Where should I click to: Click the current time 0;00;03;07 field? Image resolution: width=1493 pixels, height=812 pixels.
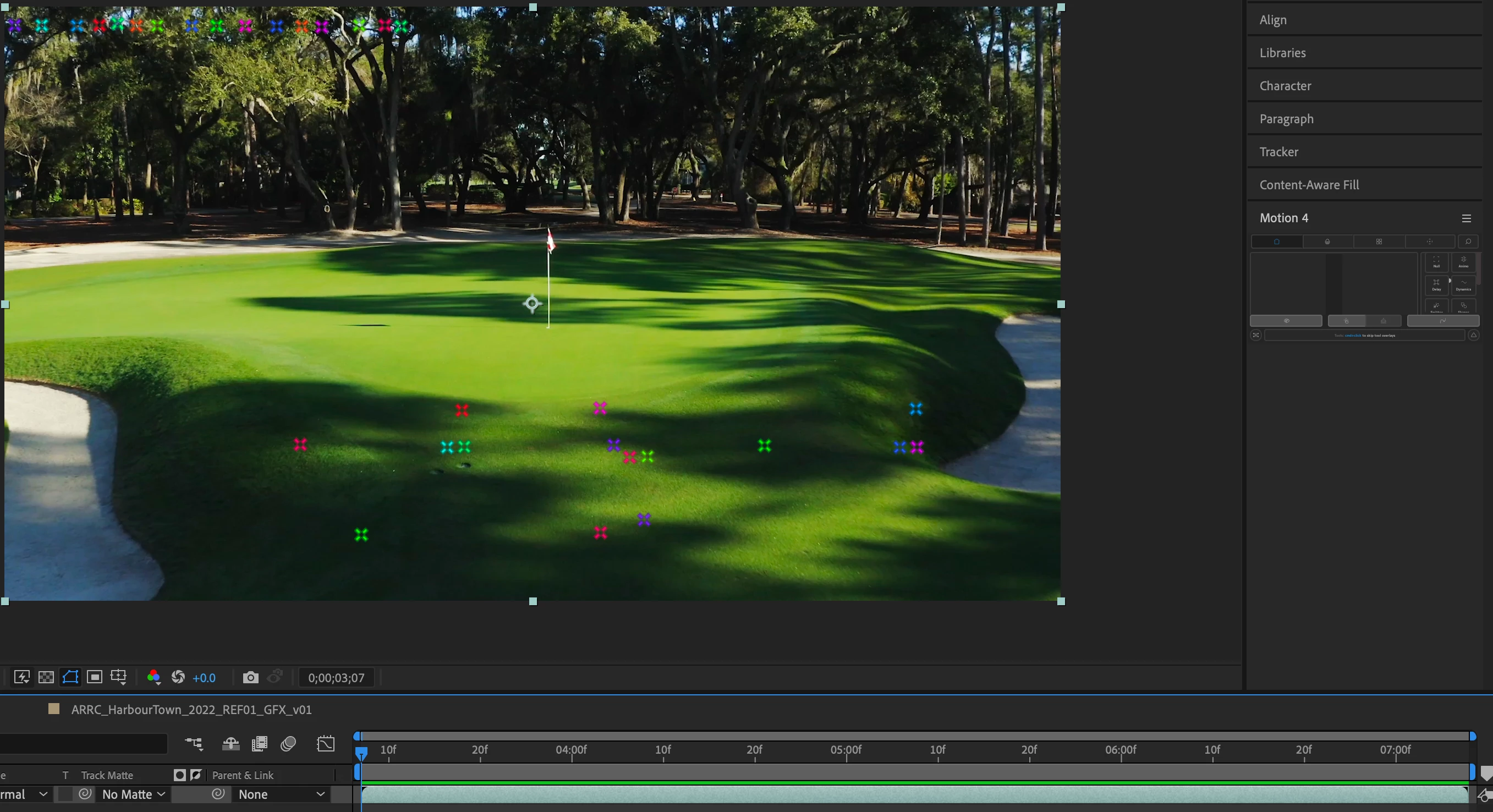336,678
